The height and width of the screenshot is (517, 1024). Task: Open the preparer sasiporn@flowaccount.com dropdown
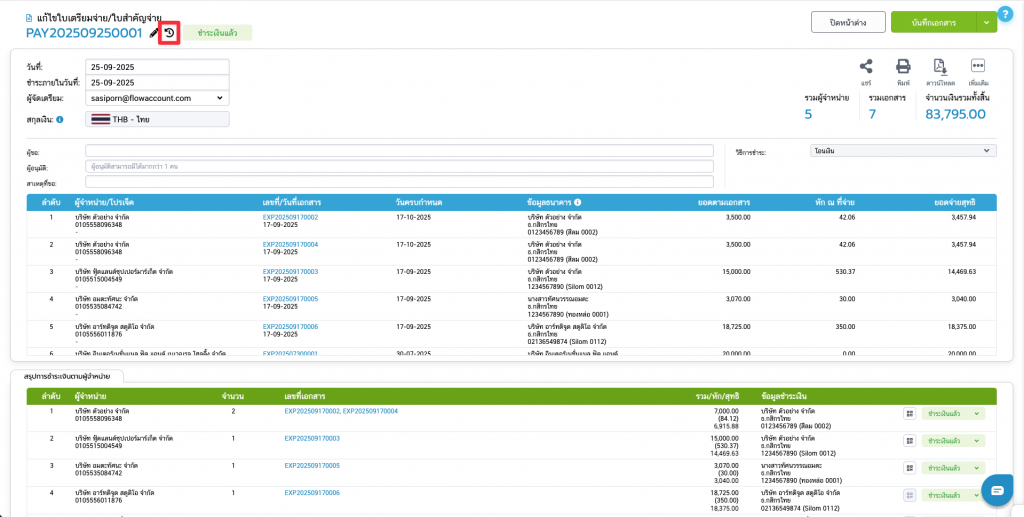point(159,98)
